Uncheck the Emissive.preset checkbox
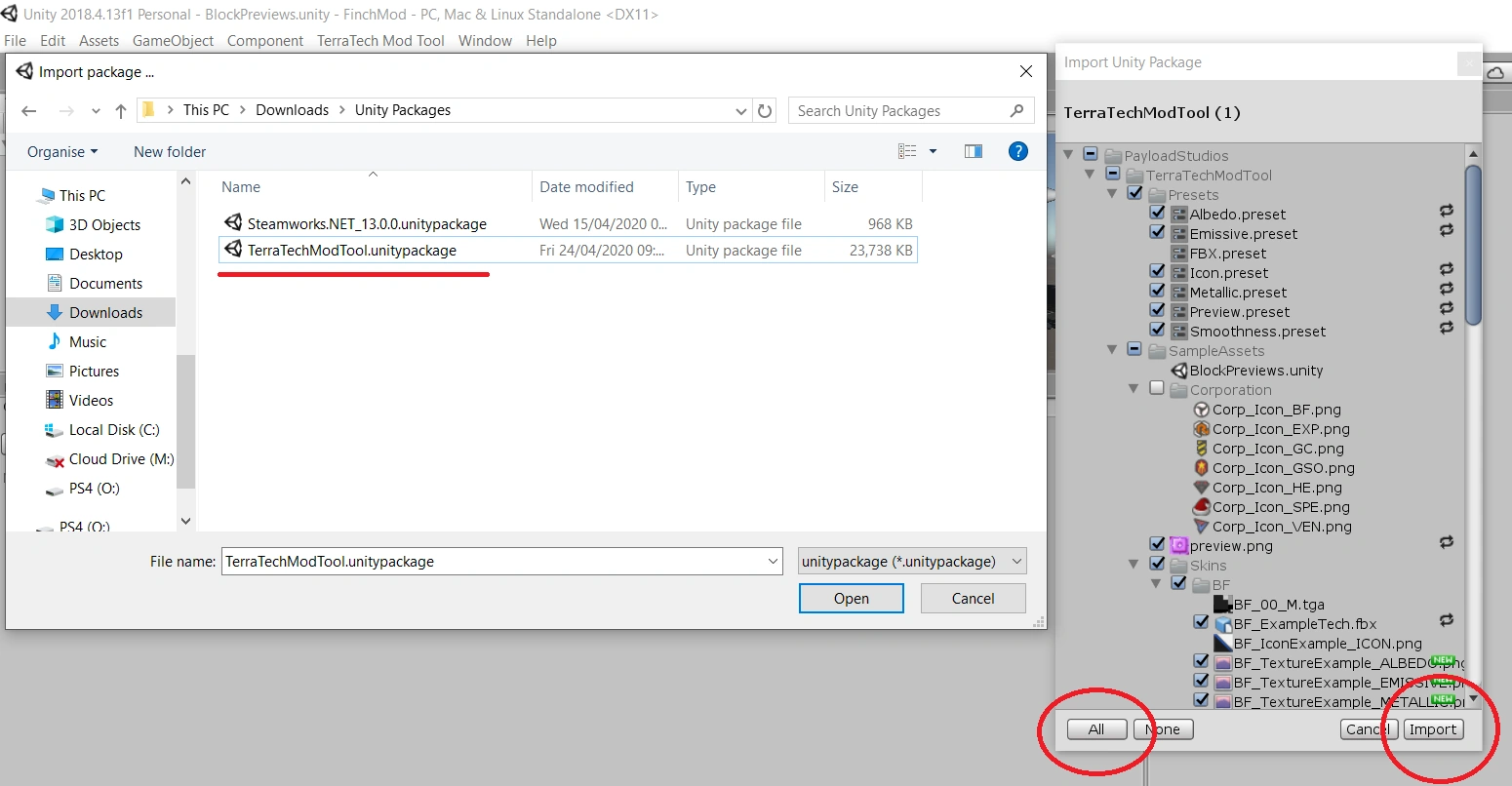This screenshot has height=786, width=1512. (1158, 233)
